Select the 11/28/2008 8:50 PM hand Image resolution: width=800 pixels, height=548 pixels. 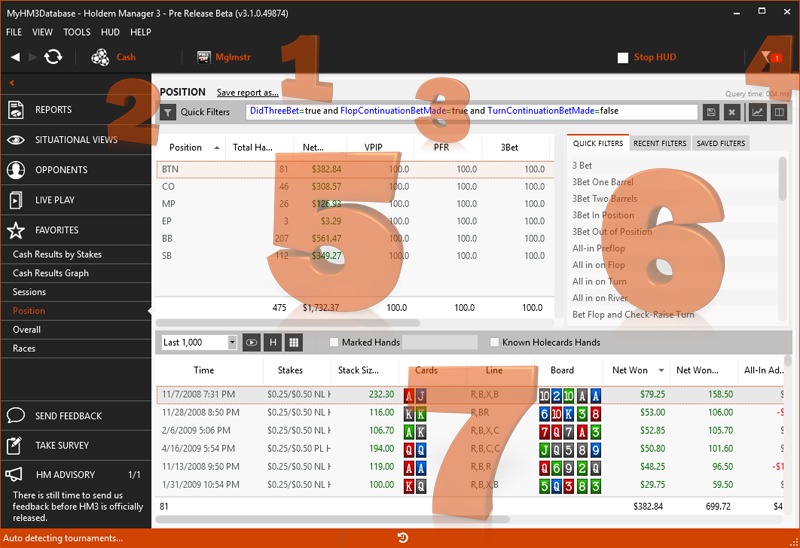(470, 412)
